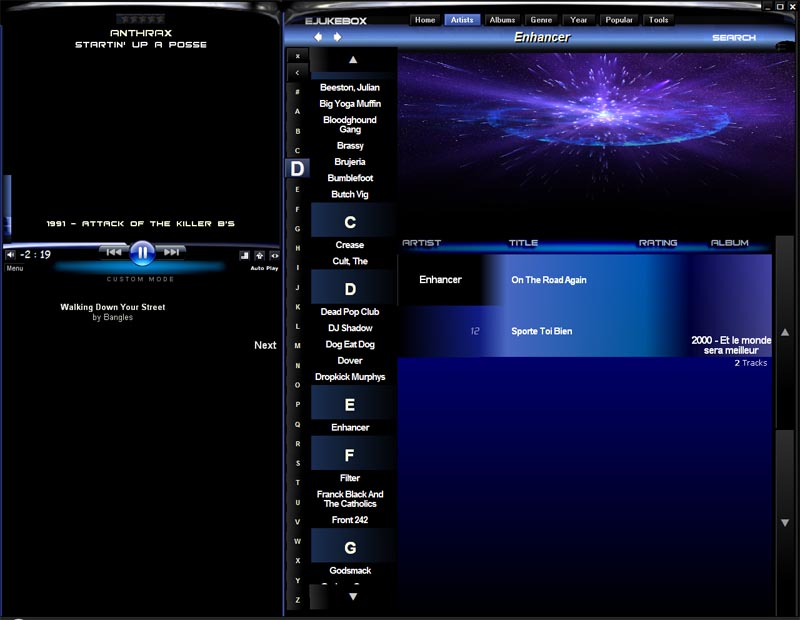Screen dimensions: 800x620
Task: Click the Custom Mode label
Action: 140,279
